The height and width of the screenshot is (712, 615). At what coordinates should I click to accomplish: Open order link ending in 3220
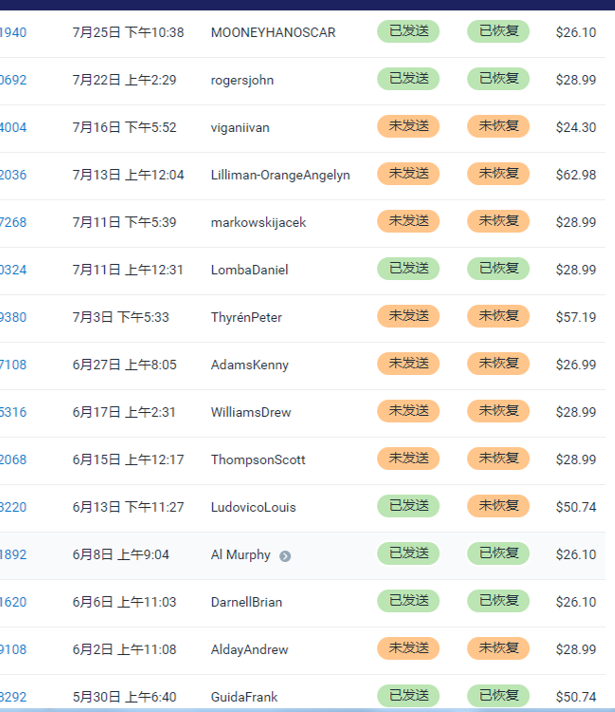(13, 508)
